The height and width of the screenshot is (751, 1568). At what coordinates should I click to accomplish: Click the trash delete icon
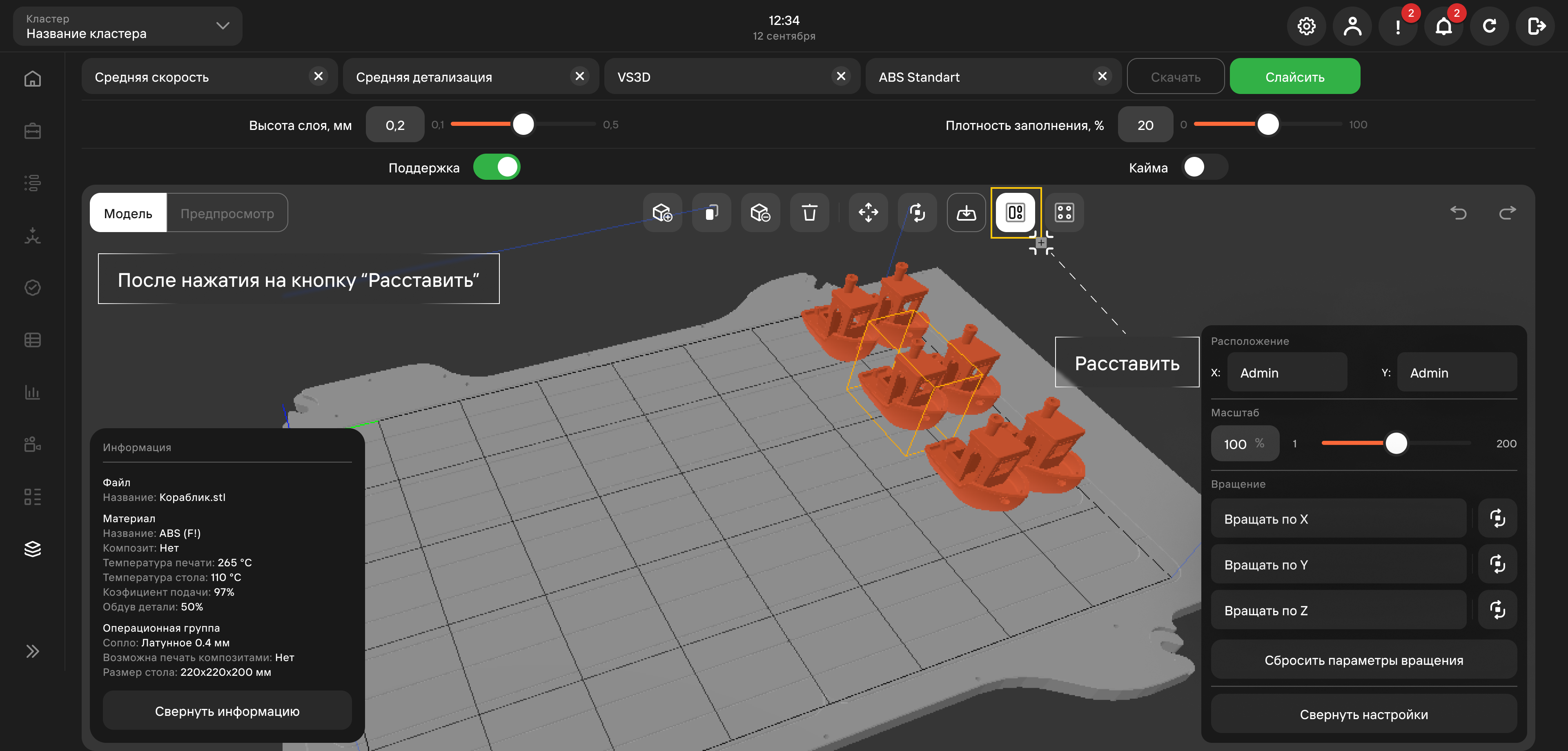point(810,212)
